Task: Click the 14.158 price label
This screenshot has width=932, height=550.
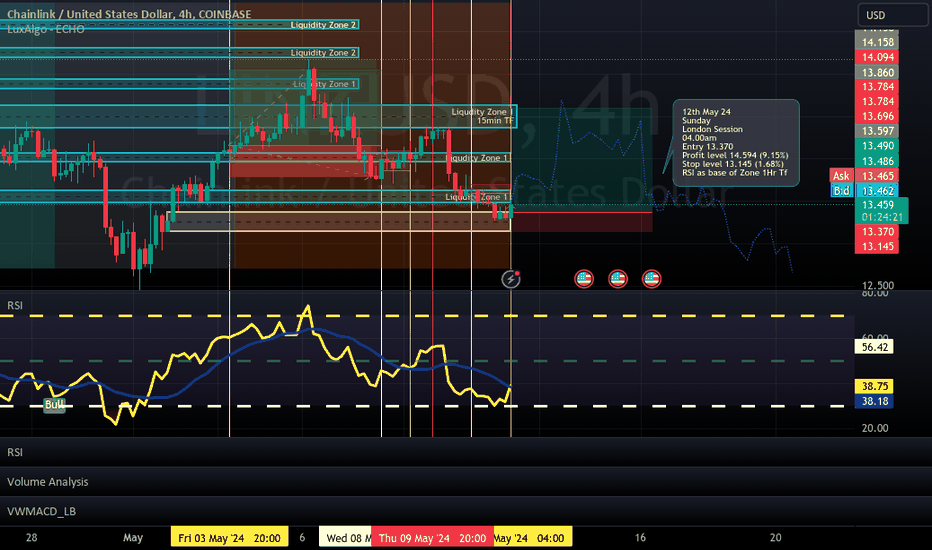Action: 877,42
